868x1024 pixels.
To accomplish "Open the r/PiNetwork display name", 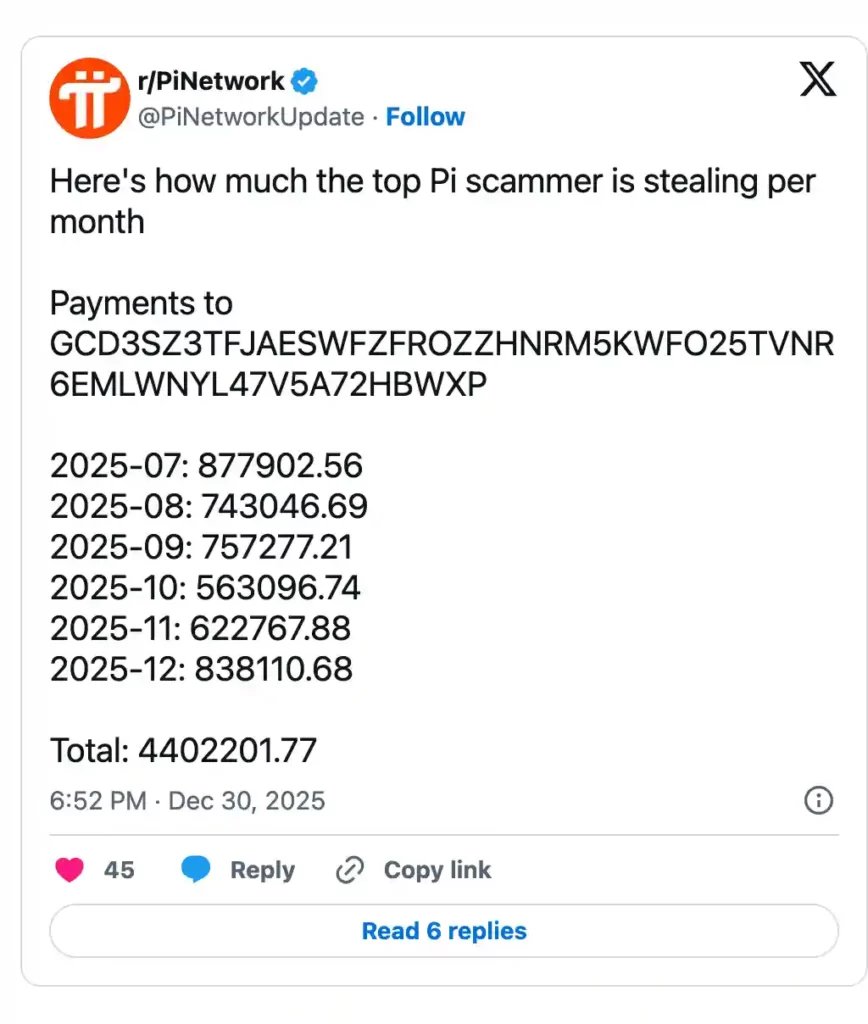I will click(210, 80).
